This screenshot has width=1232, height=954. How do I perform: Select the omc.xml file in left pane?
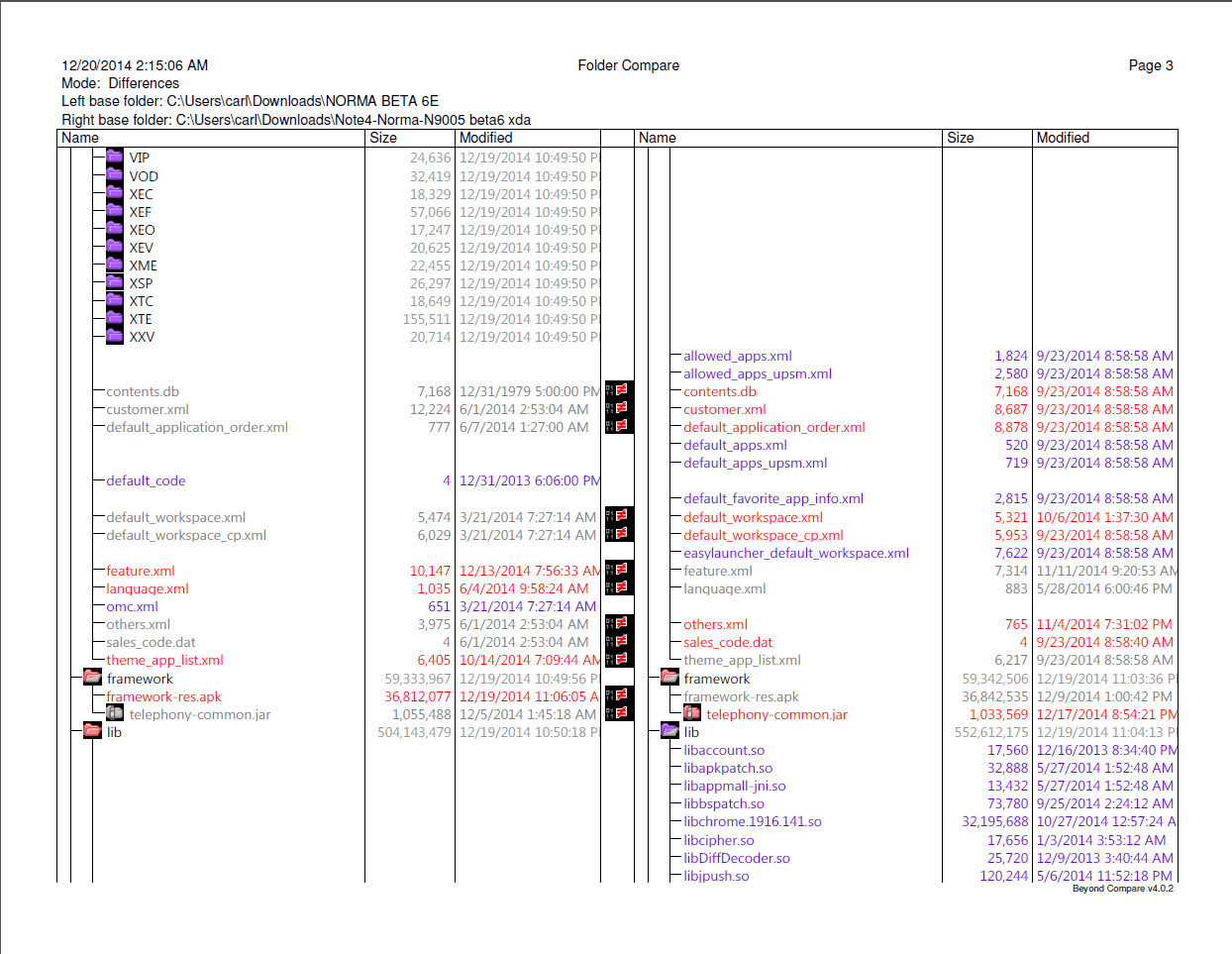[133, 606]
